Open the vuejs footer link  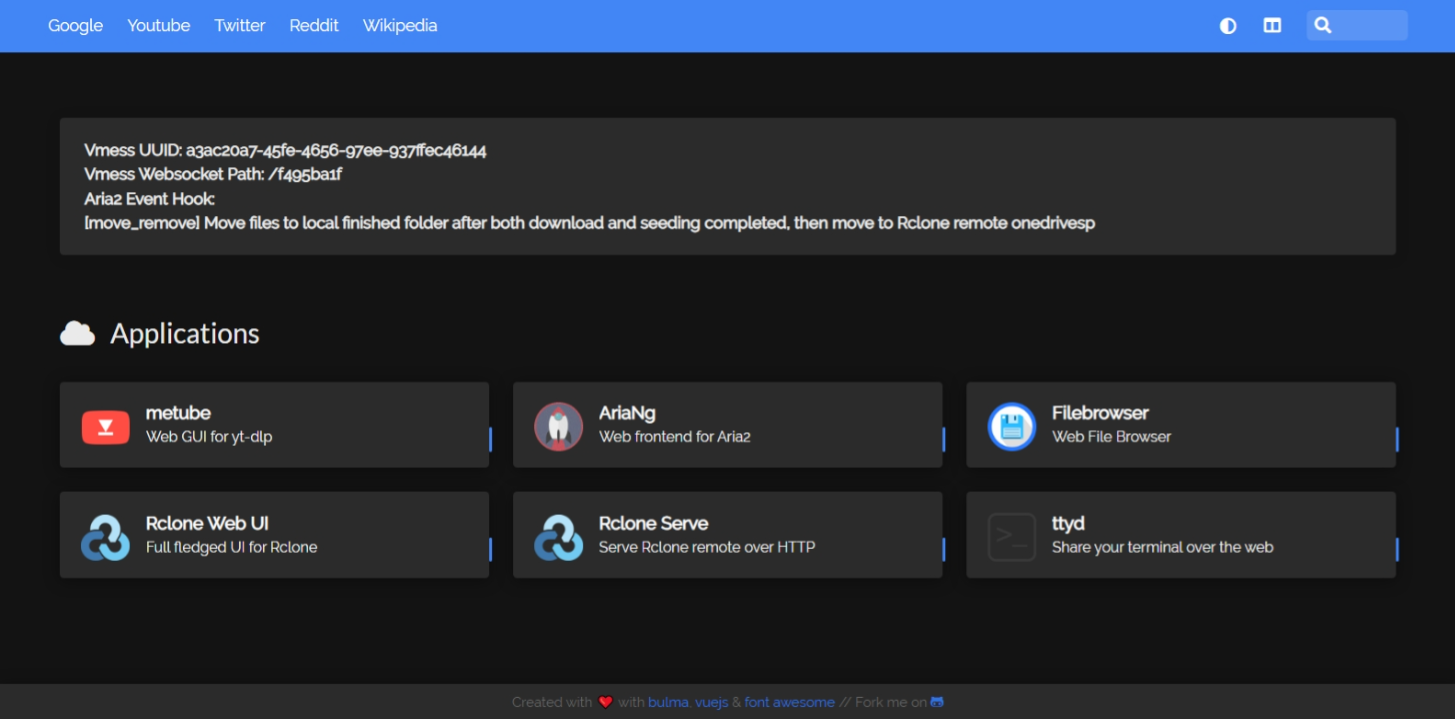(x=711, y=702)
